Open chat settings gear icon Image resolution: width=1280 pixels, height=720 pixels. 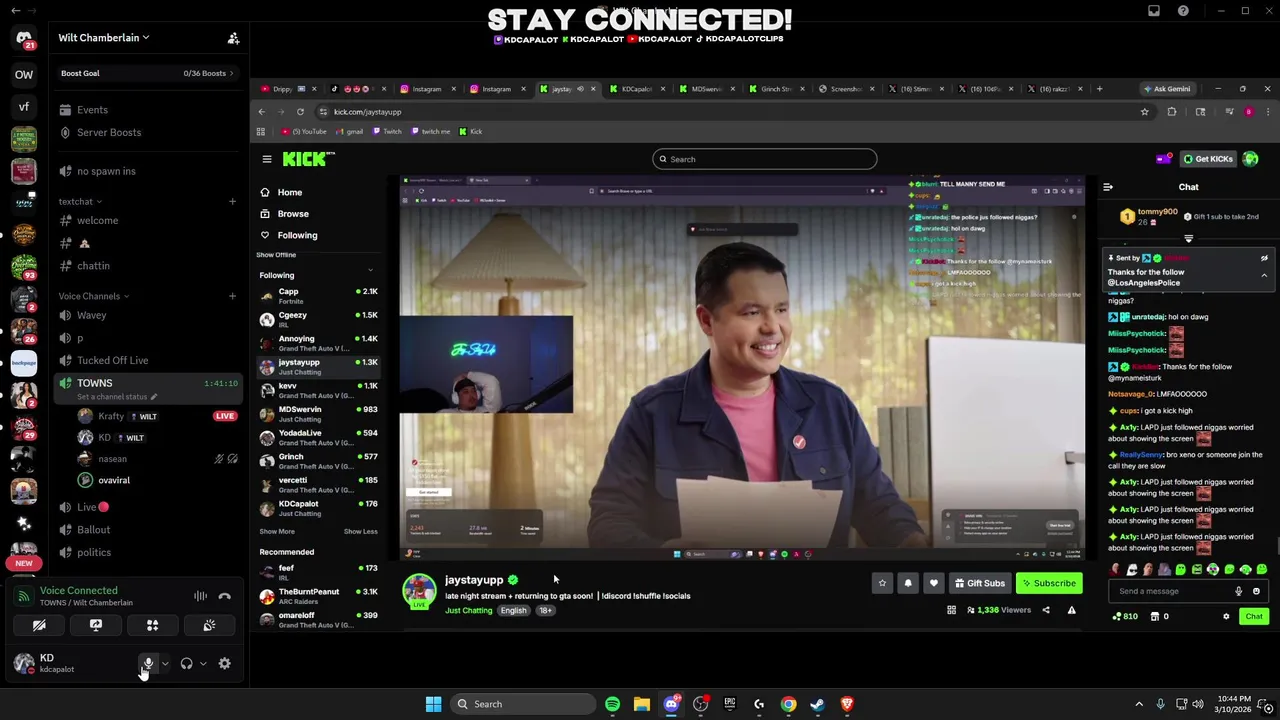point(1226,617)
